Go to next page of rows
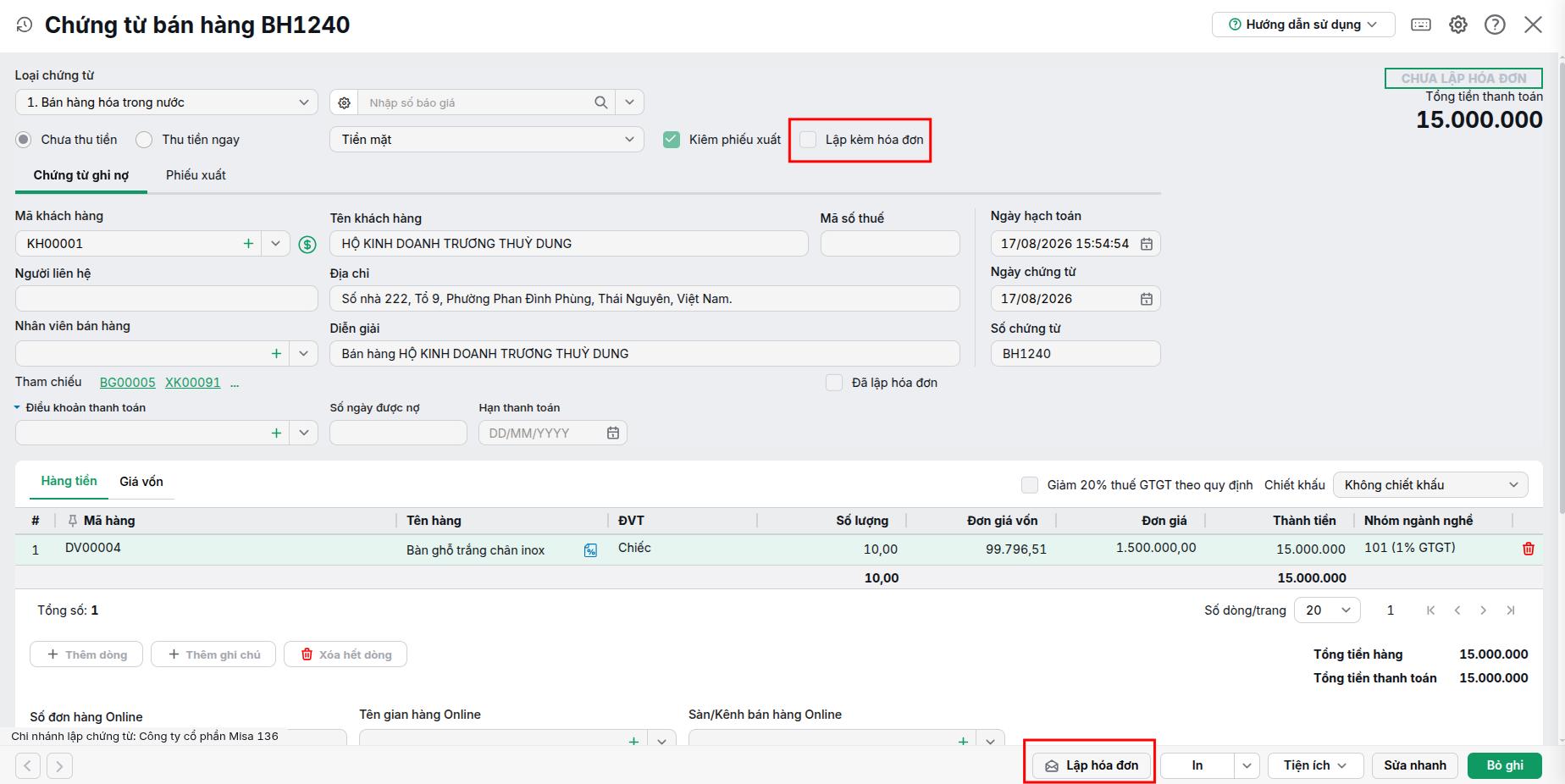 click(1483, 610)
